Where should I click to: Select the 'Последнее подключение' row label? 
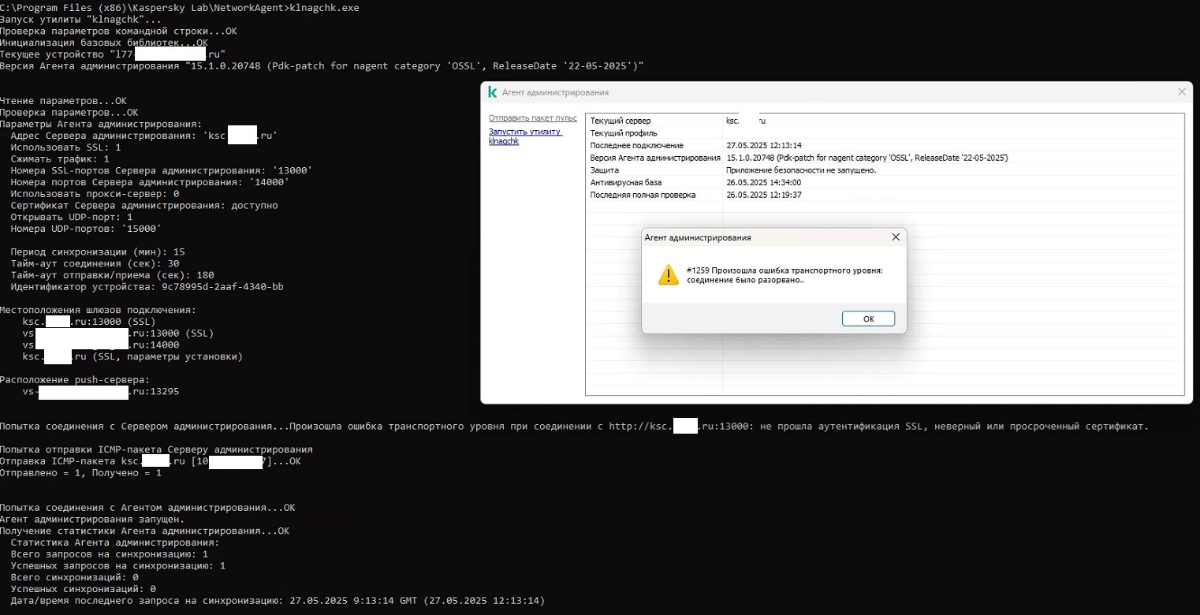[636, 145]
